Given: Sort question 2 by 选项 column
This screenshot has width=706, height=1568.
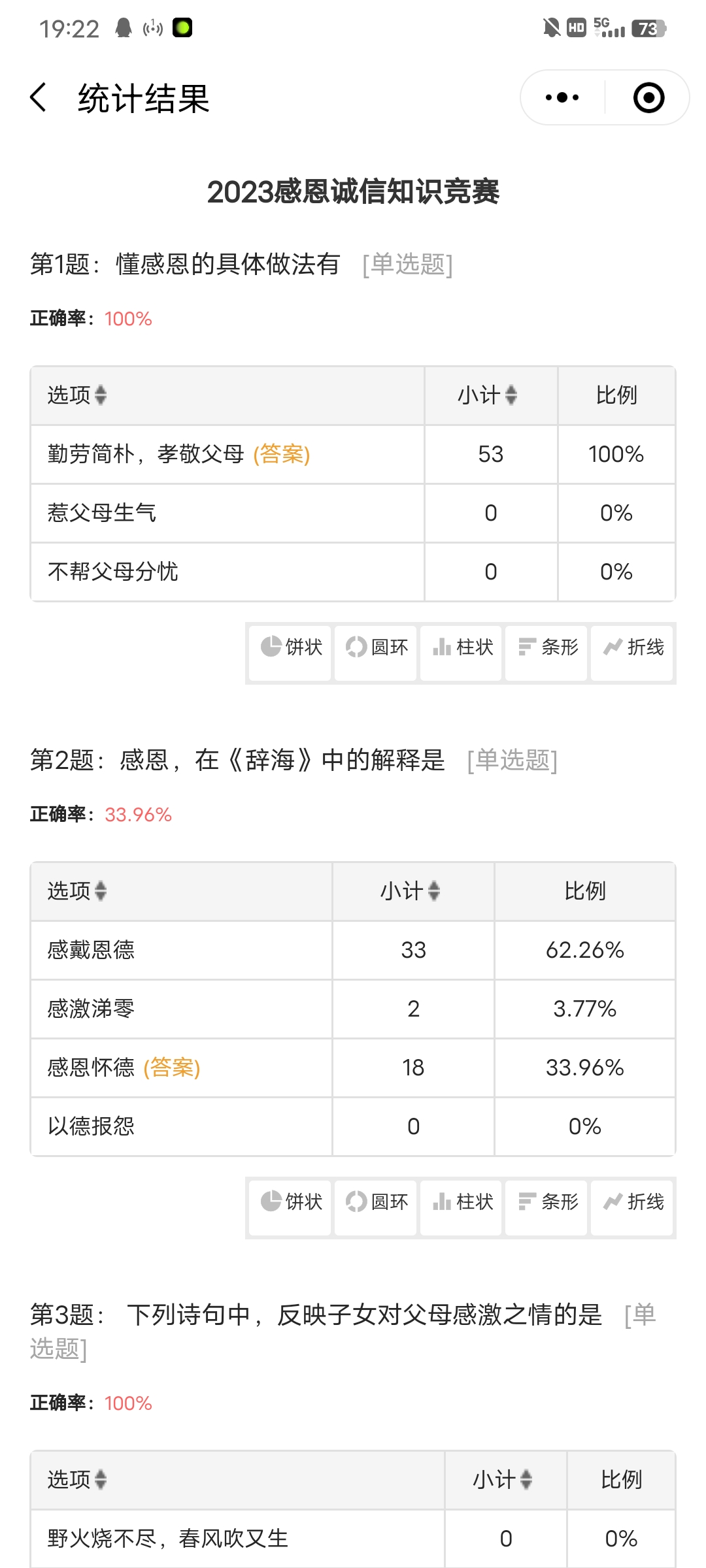Looking at the screenshot, I should (100, 890).
